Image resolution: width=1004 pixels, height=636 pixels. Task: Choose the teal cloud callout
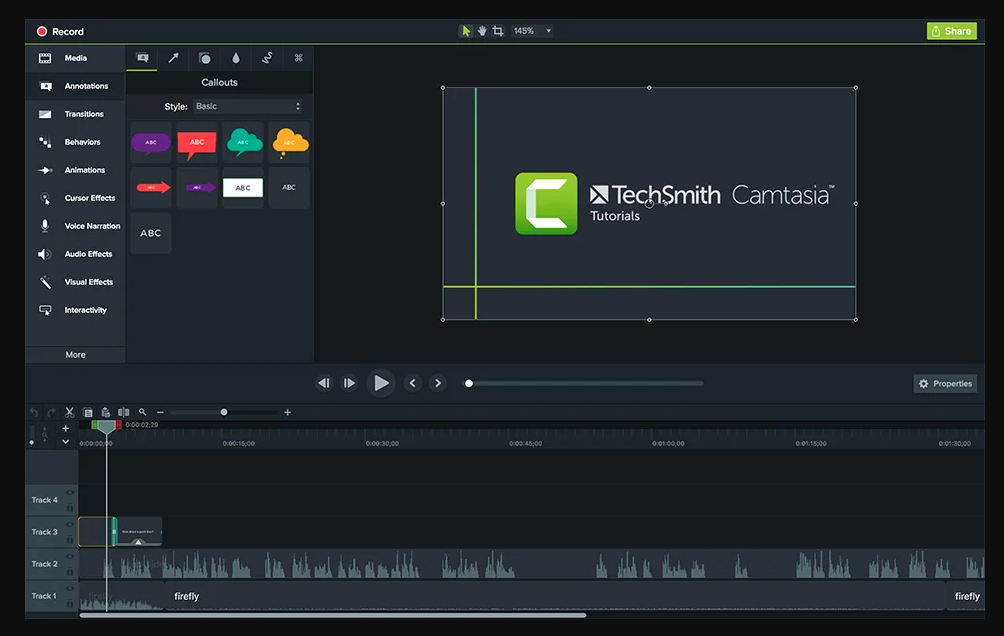pos(243,142)
